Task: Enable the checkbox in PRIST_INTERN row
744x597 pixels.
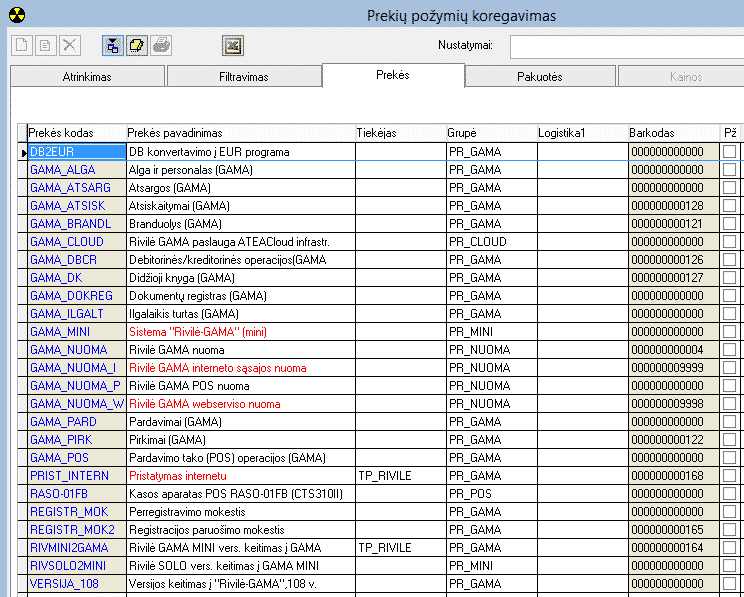Action: click(730, 476)
